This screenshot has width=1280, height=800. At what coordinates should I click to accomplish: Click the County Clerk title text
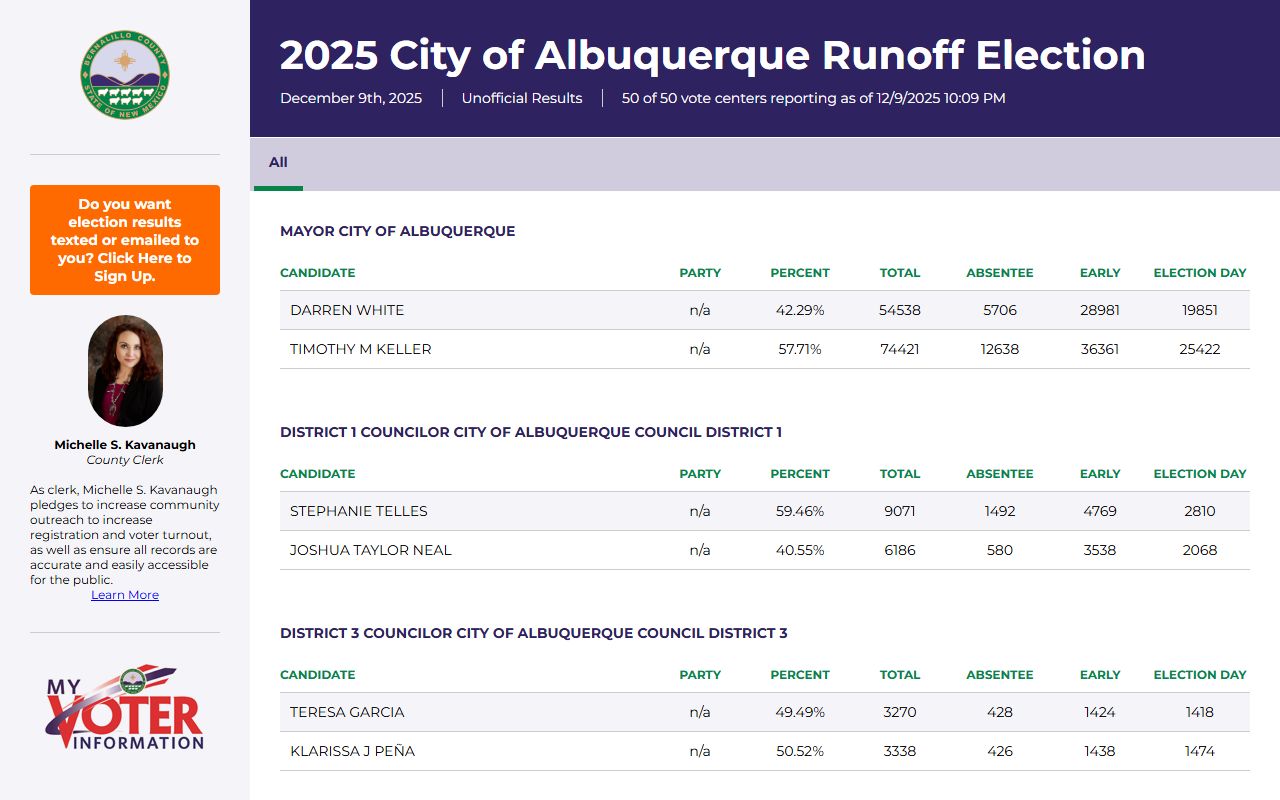pos(125,460)
